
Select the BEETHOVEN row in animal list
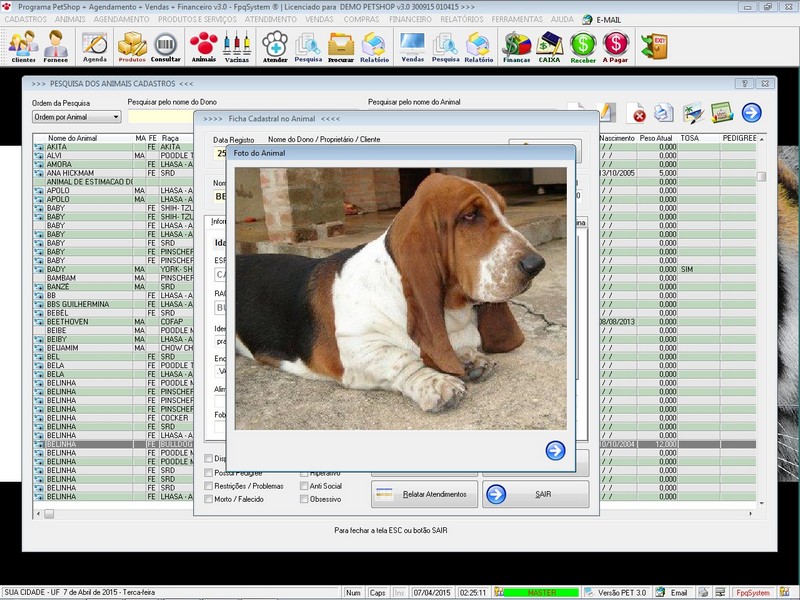[x=70, y=322]
